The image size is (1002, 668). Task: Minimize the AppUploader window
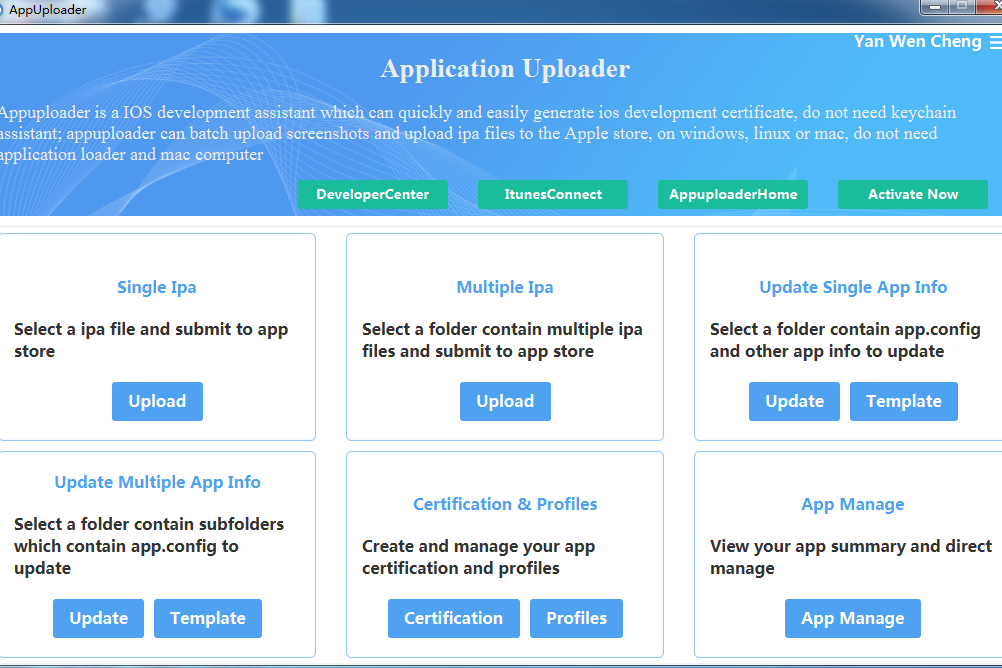pyautogui.click(x=934, y=6)
